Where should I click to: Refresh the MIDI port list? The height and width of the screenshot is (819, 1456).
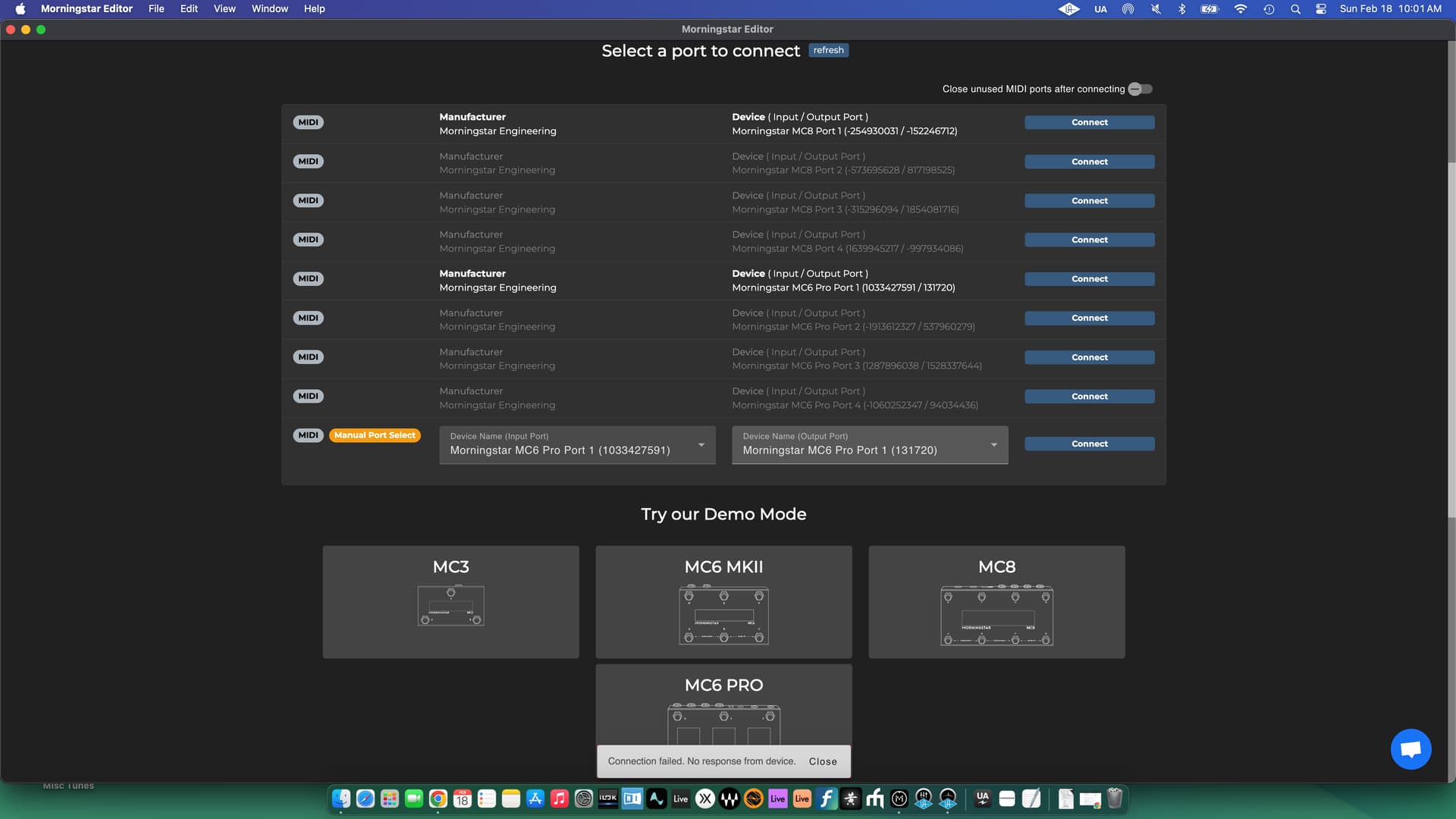click(x=828, y=50)
